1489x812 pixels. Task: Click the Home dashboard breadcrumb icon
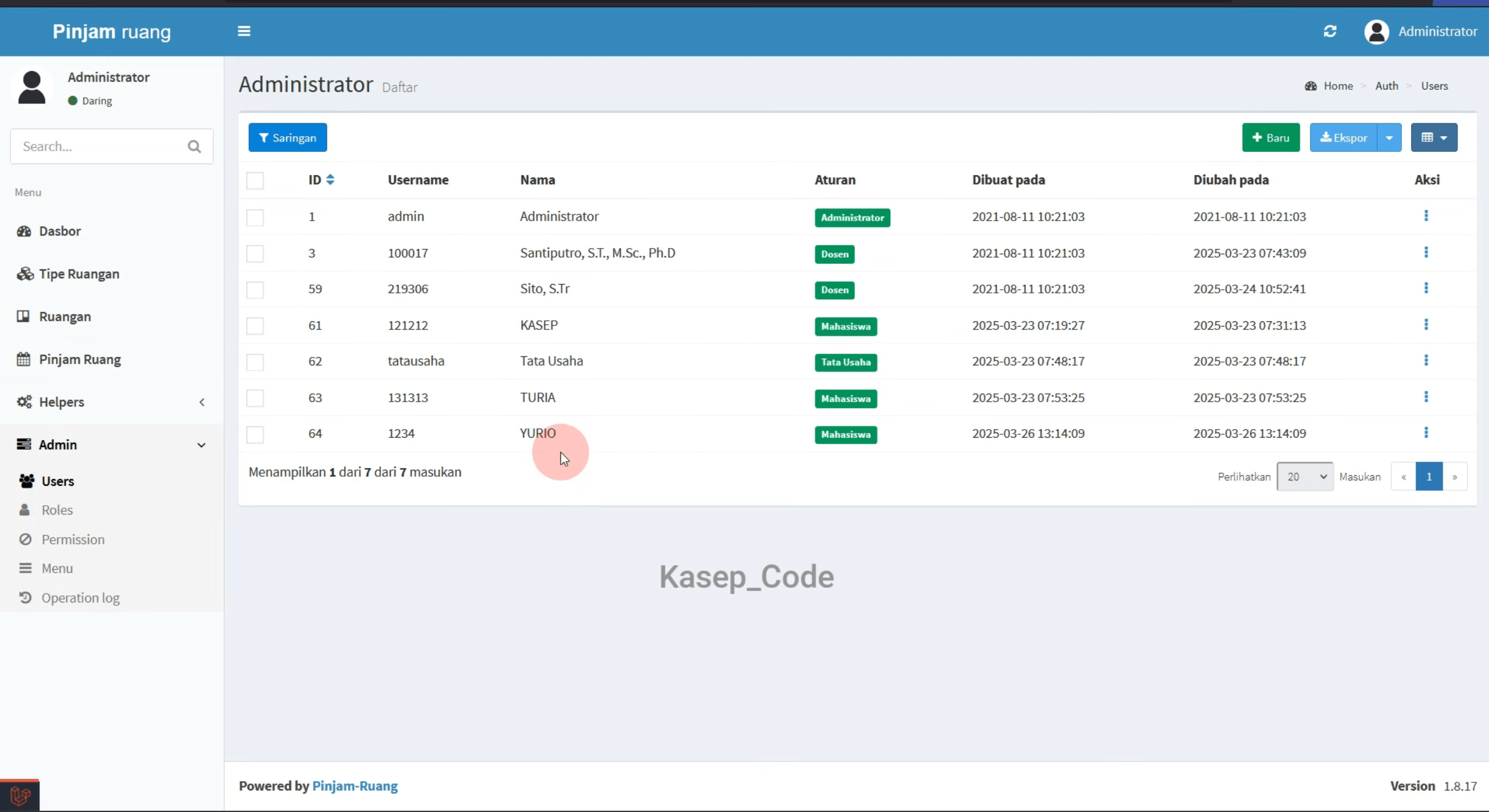click(1310, 86)
